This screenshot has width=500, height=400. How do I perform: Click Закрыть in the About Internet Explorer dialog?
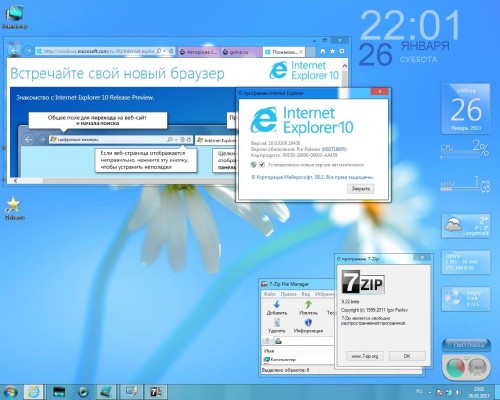(361, 189)
